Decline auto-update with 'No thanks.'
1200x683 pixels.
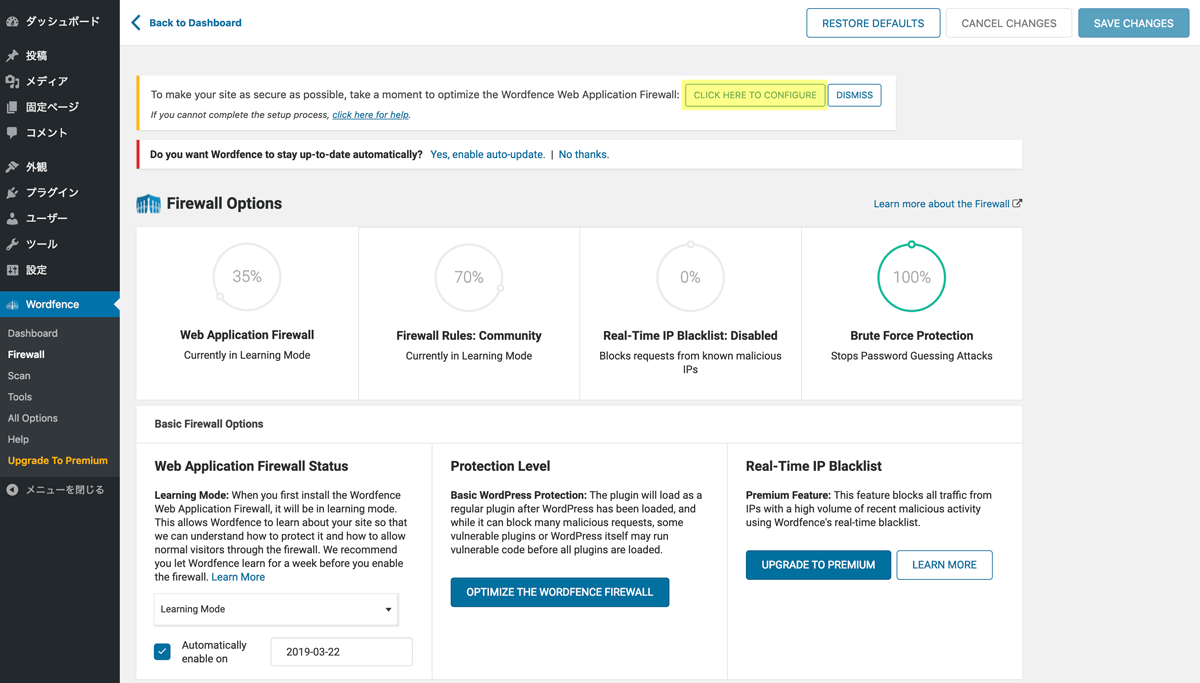[584, 155]
